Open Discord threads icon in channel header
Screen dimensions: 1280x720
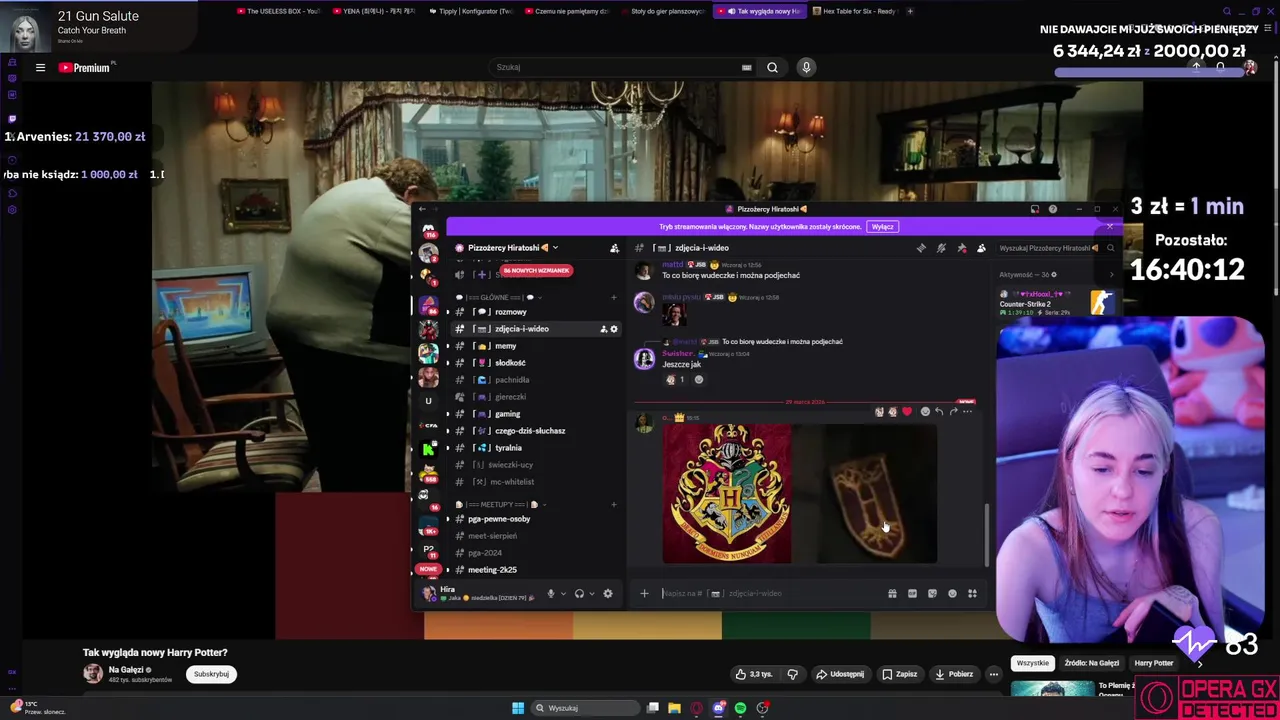click(921, 248)
